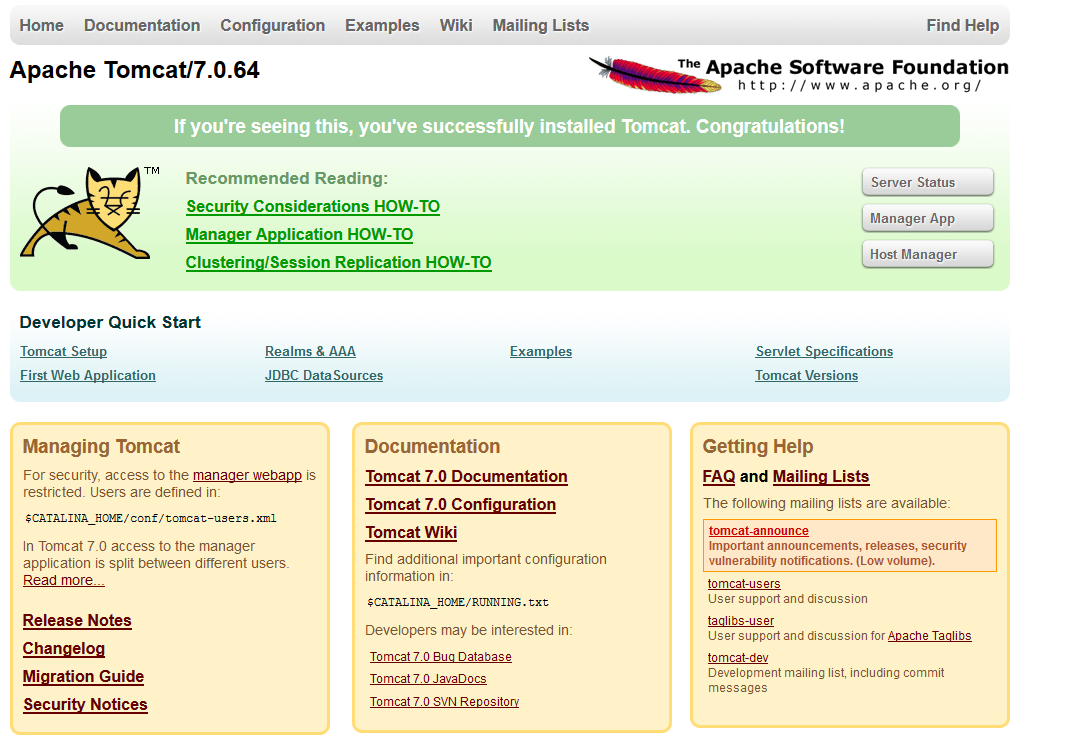Image resolution: width=1079 pixels, height=747 pixels.
Task: Open the First Web Application link
Action: click(87, 376)
